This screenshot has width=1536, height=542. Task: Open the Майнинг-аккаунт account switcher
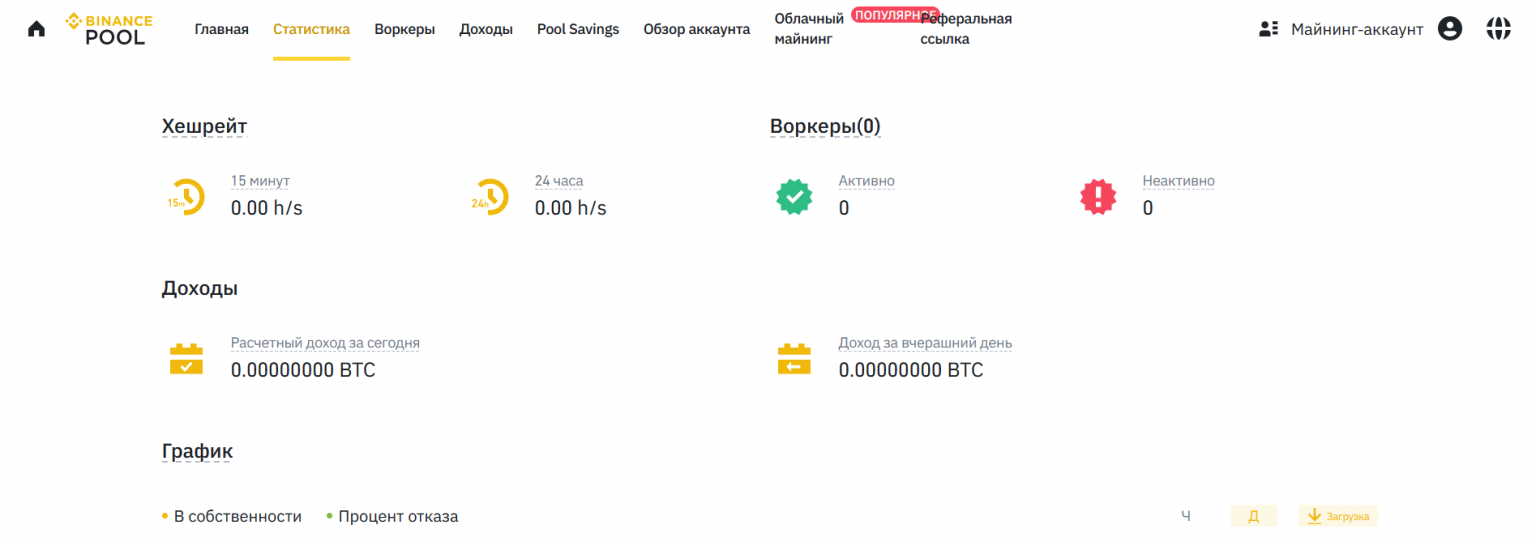coord(1341,29)
